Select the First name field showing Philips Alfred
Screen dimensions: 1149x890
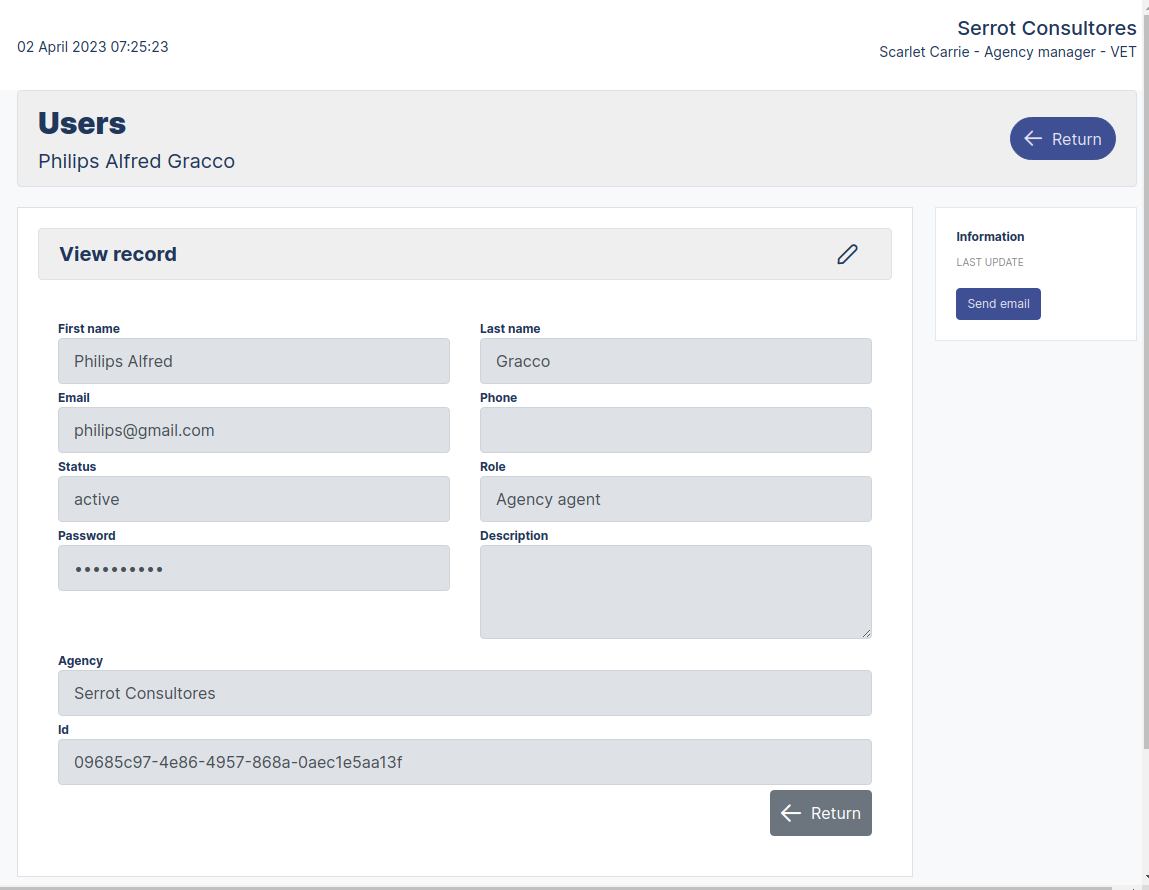click(x=253, y=361)
